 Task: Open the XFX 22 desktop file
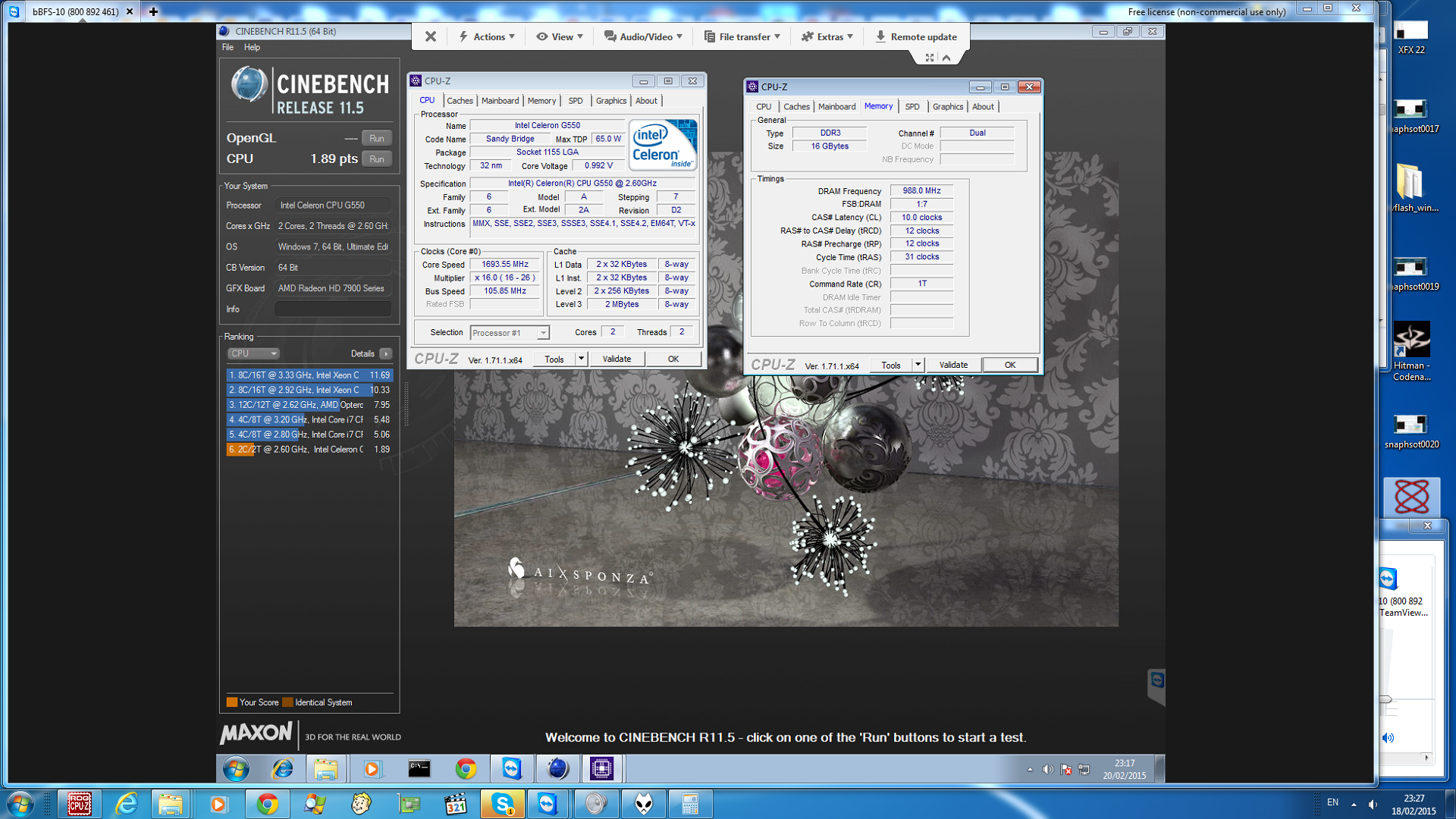[x=1411, y=38]
